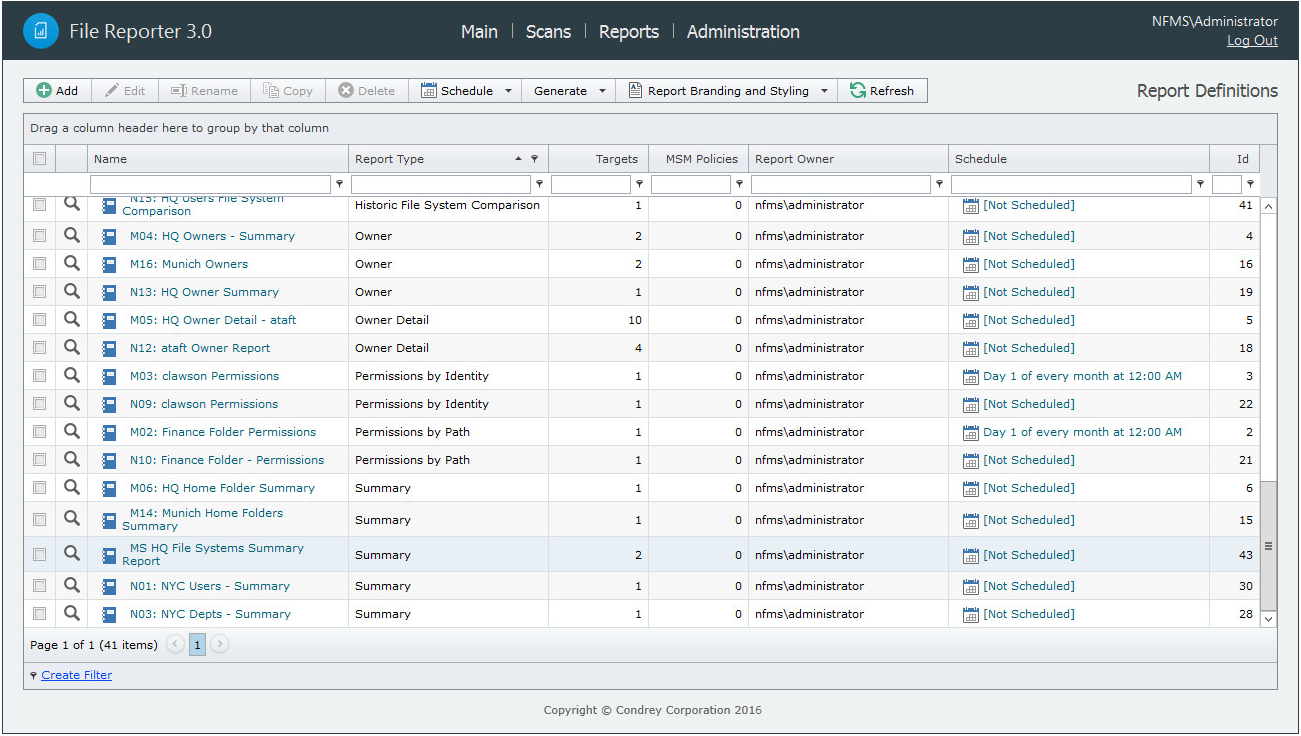
Task: Click report icon beside N13: HQ Owner Summary
Action: [x=110, y=293]
